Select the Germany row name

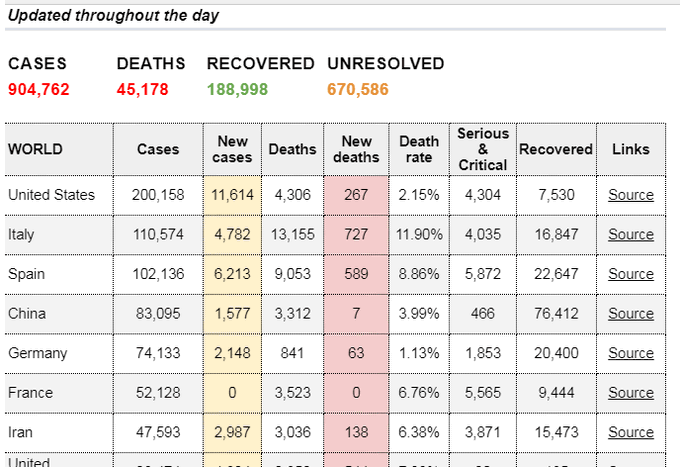(37, 353)
